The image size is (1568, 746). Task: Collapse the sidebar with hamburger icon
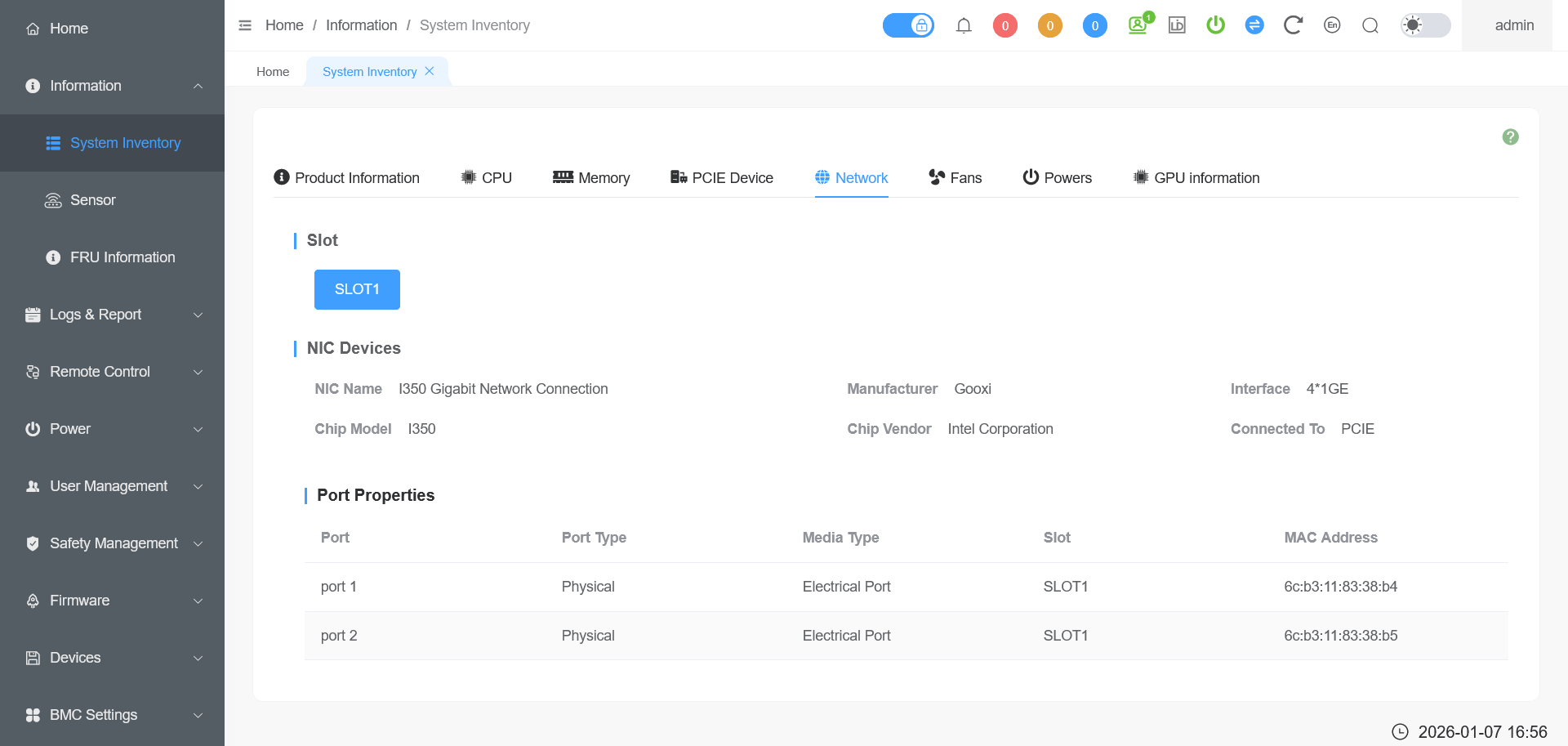pyautogui.click(x=245, y=25)
